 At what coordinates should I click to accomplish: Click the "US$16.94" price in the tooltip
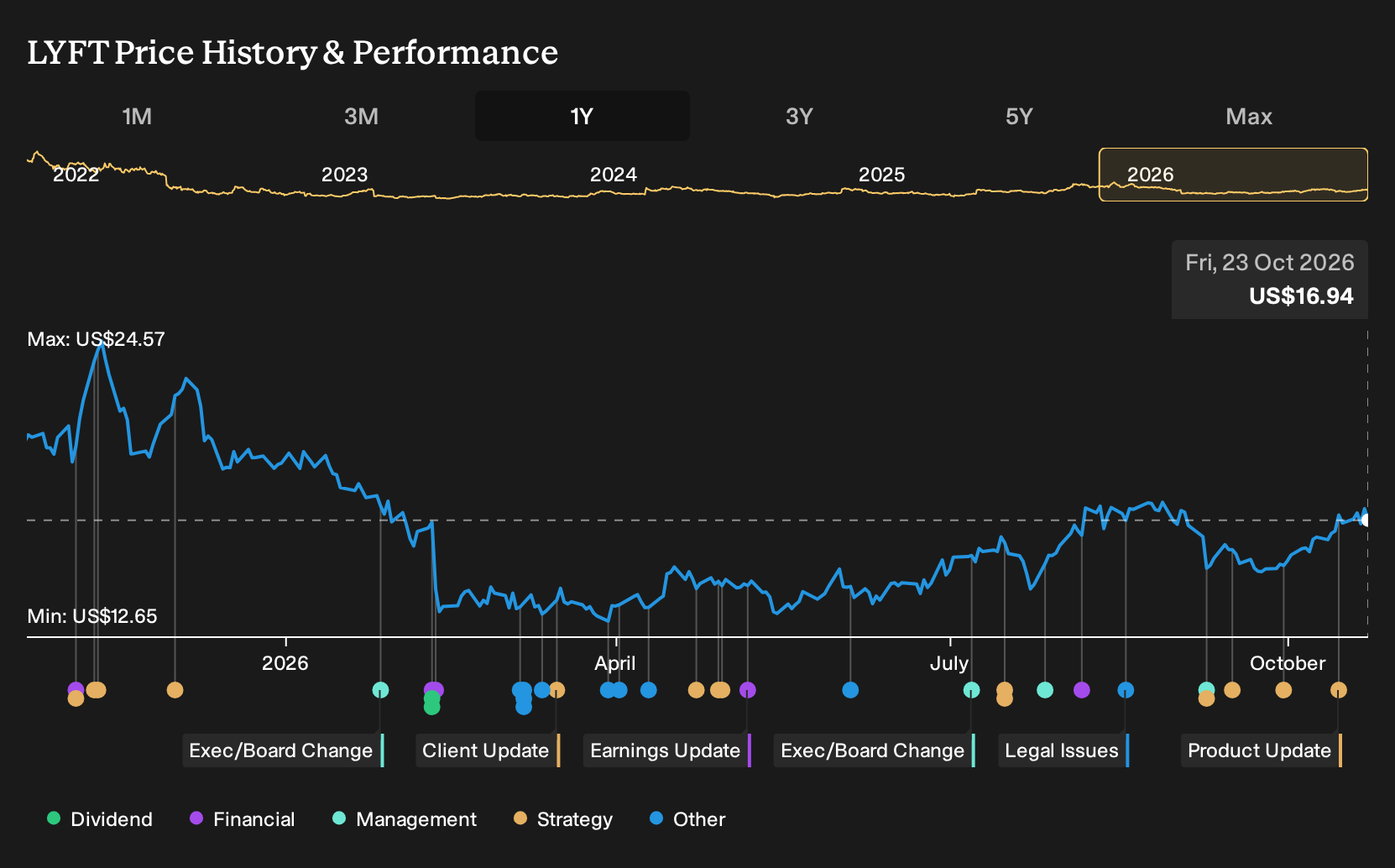pos(1301,296)
